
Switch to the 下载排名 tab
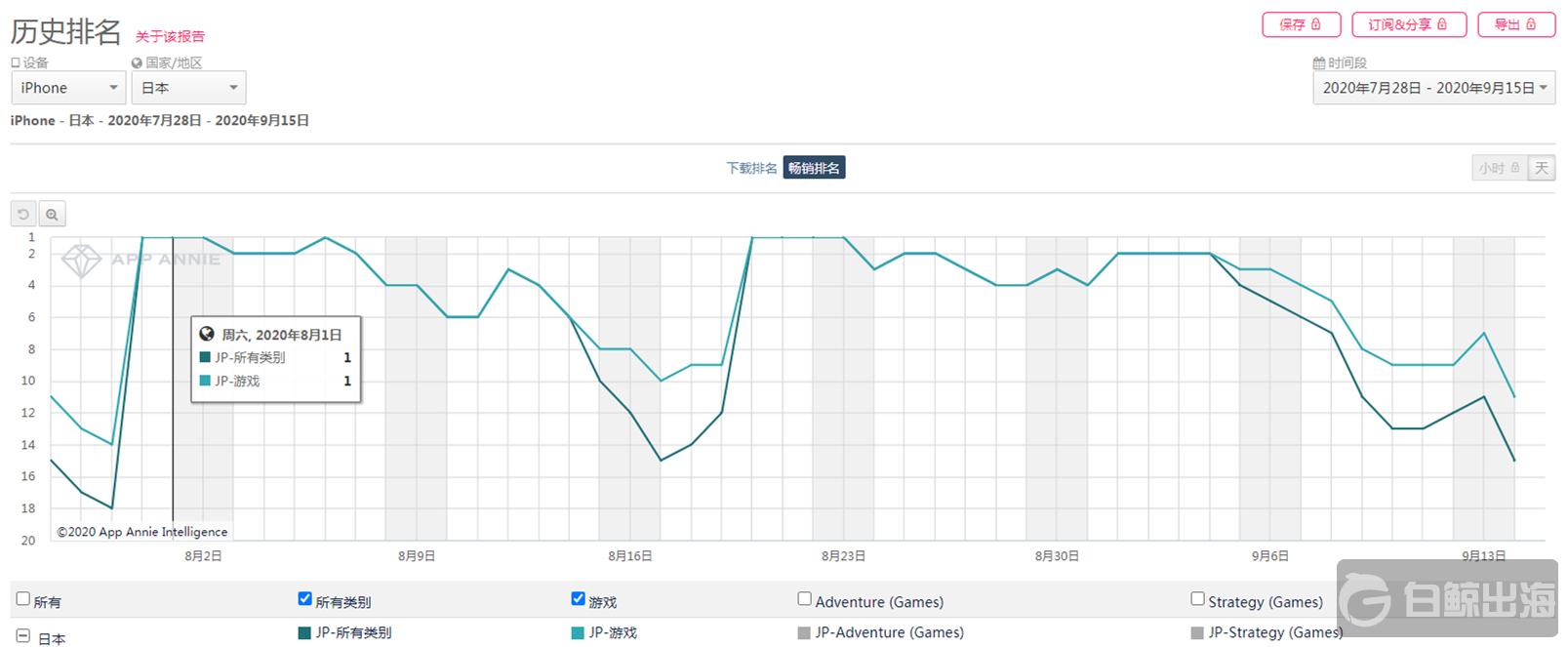click(751, 168)
